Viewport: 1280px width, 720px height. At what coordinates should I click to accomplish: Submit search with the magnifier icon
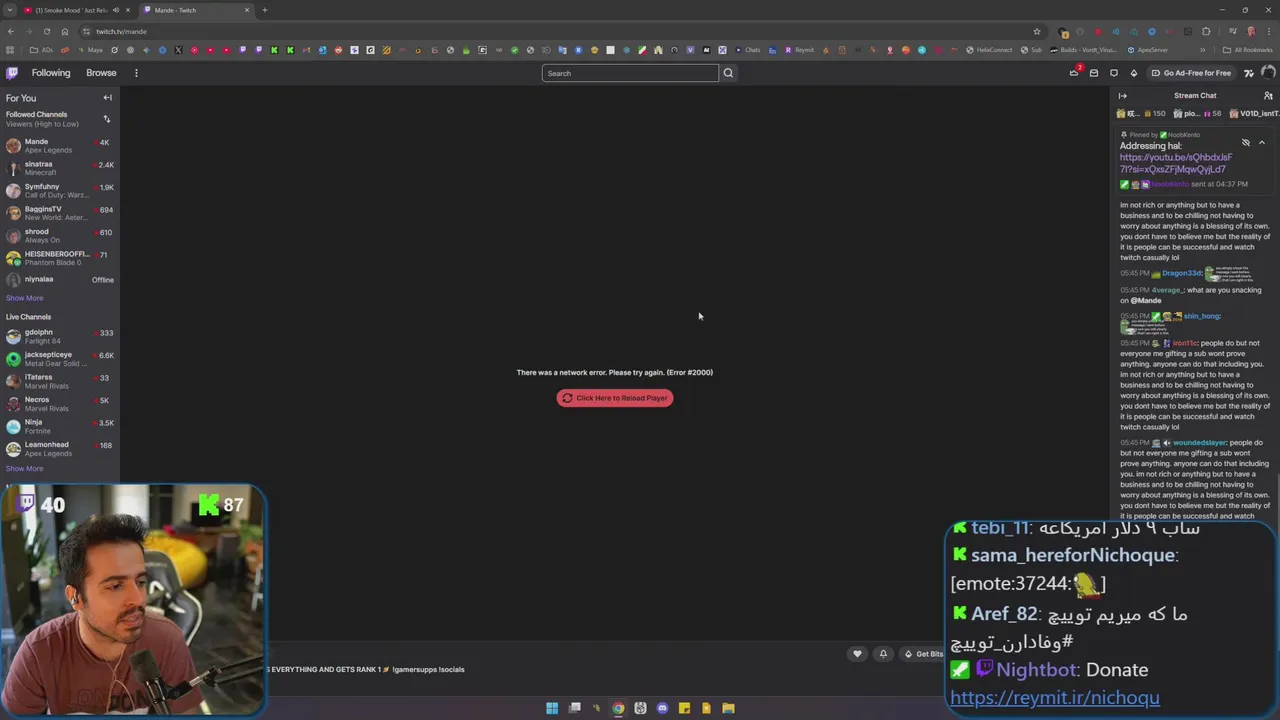click(728, 73)
